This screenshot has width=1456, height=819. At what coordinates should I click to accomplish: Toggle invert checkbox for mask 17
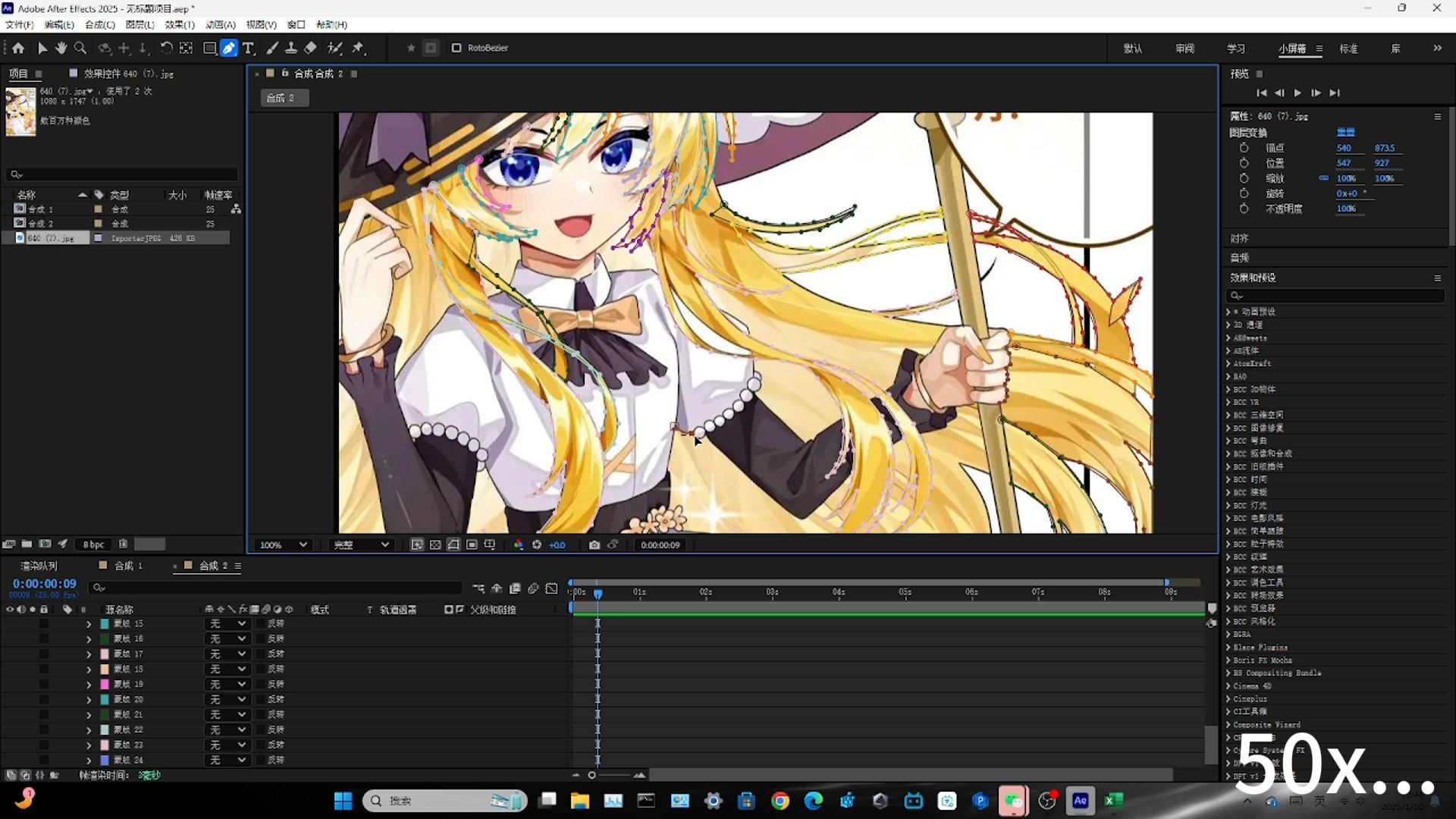coord(261,654)
